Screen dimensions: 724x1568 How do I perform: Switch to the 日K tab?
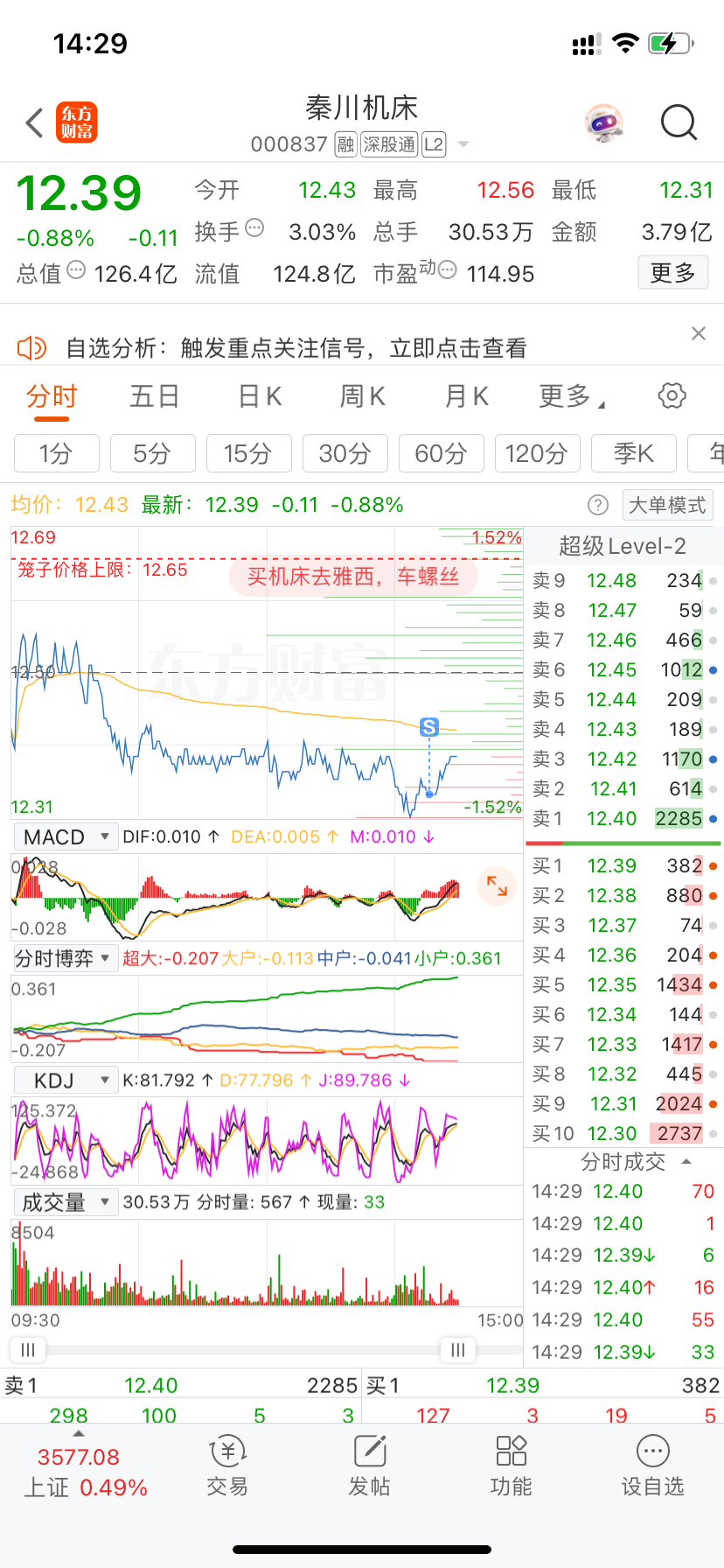pyautogui.click(x=260, y=396)
